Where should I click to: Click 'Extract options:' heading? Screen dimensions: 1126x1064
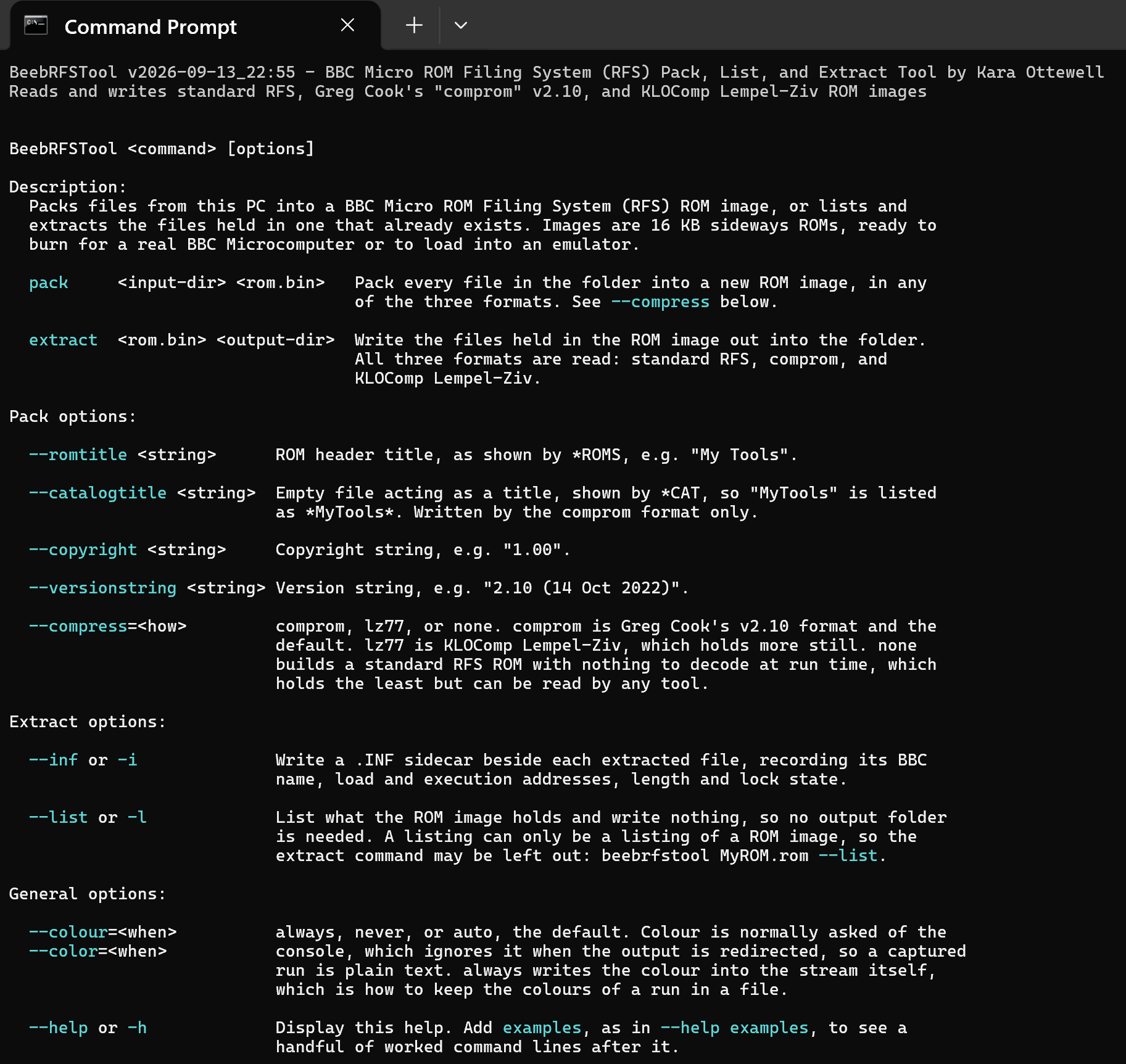(x=88, y=722)
